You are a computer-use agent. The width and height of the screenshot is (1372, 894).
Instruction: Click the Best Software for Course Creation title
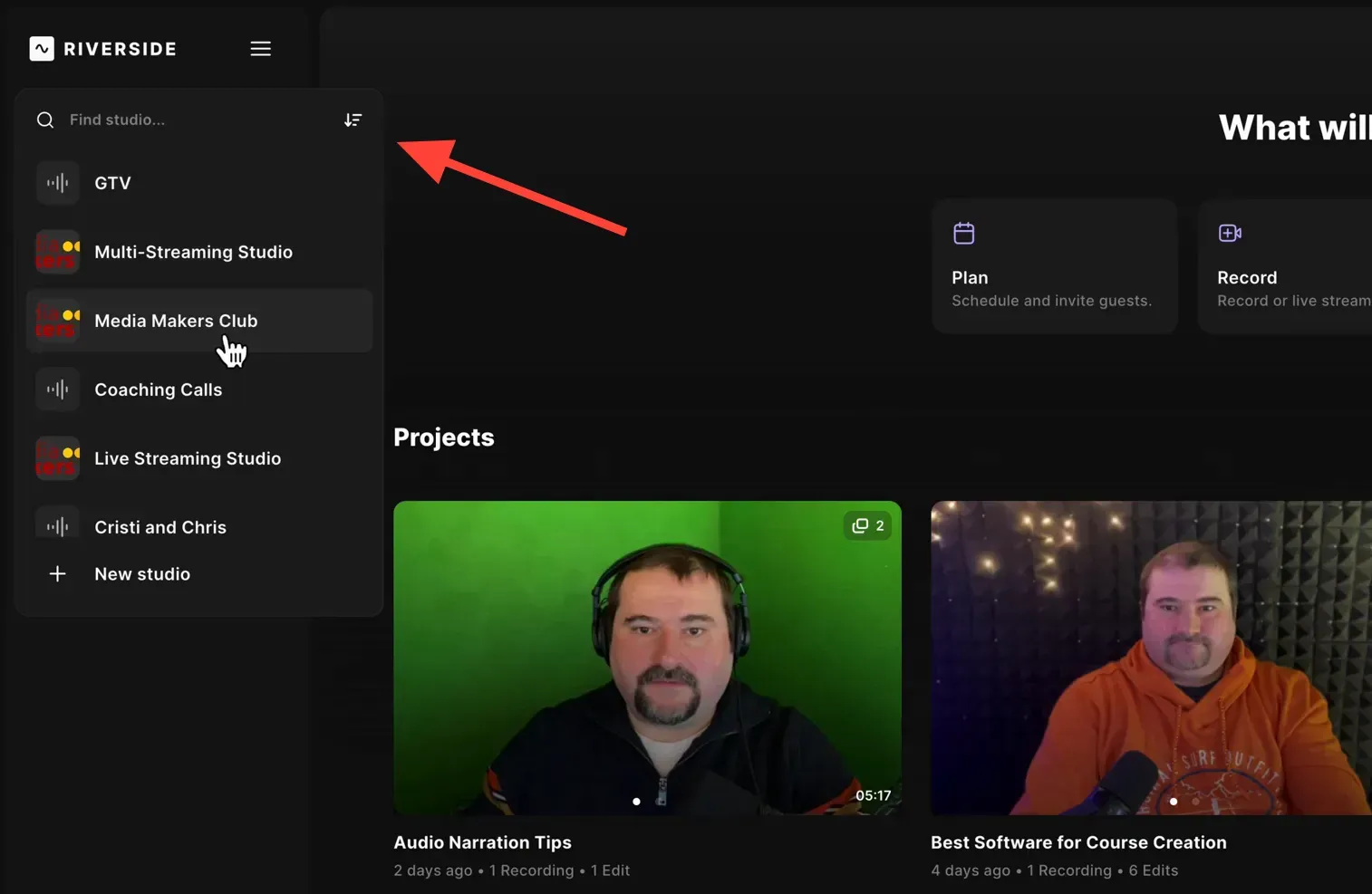[x=1078, y=842]
